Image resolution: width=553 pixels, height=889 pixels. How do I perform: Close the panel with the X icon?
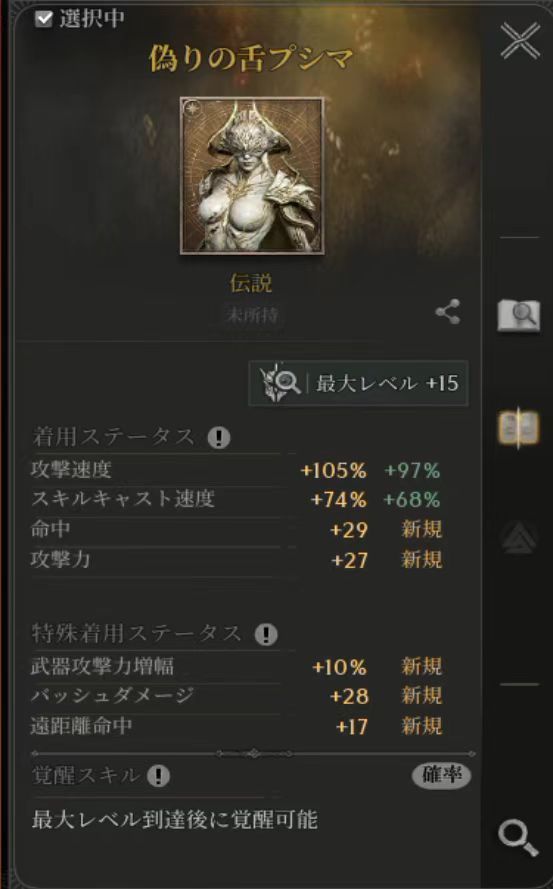[520, 41]
